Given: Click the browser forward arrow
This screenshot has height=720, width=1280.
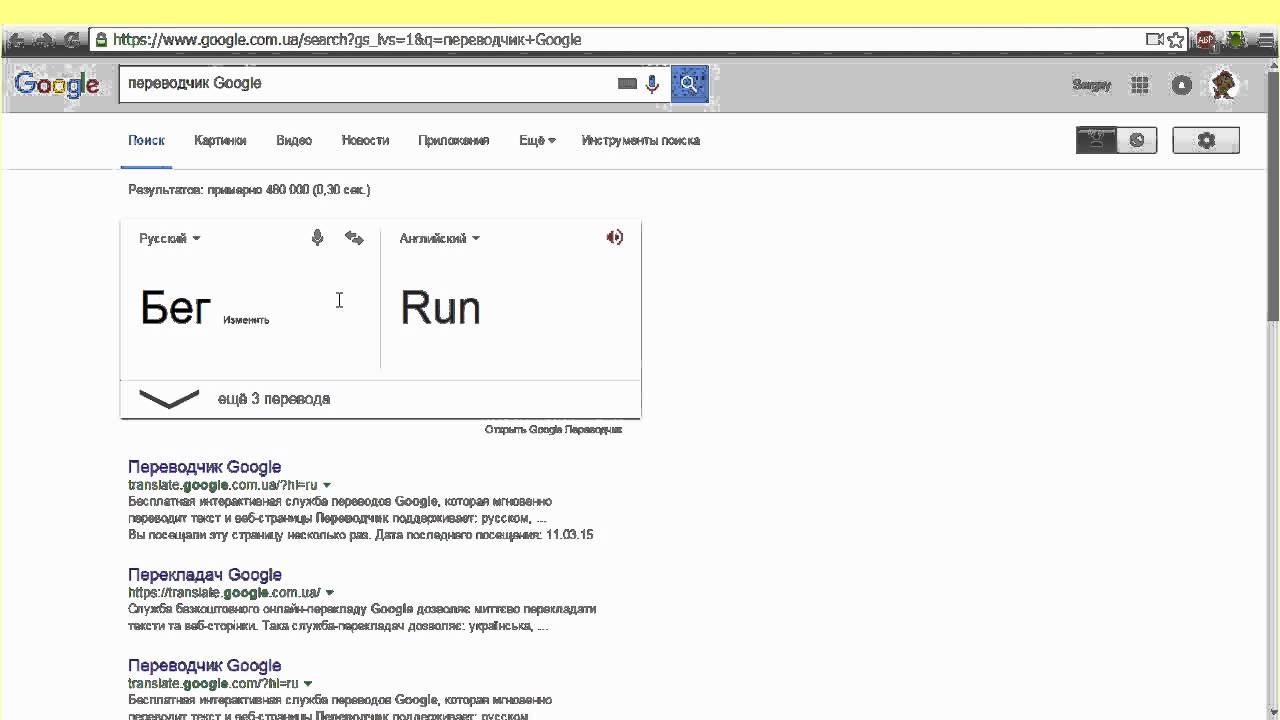Looking at the screenshot, I should 44,40.
